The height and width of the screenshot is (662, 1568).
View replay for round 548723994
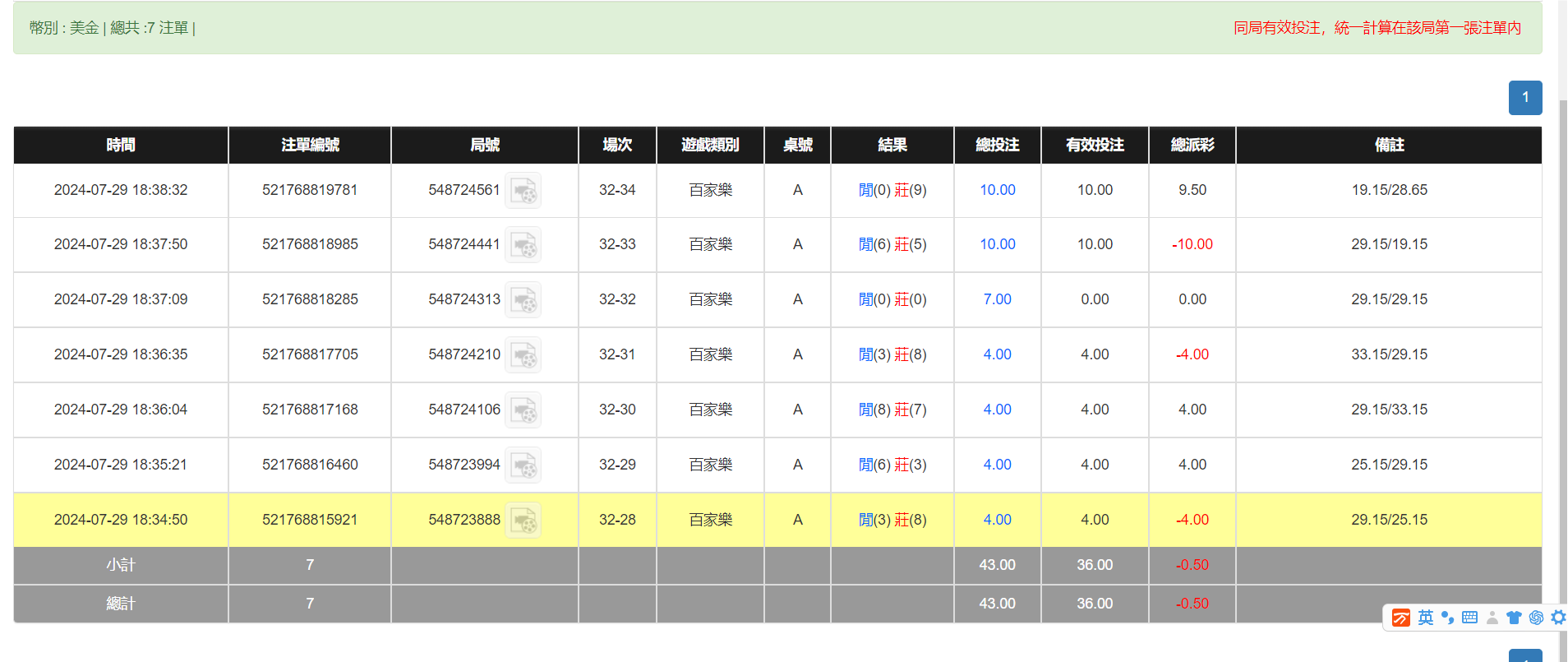point(523,465)
